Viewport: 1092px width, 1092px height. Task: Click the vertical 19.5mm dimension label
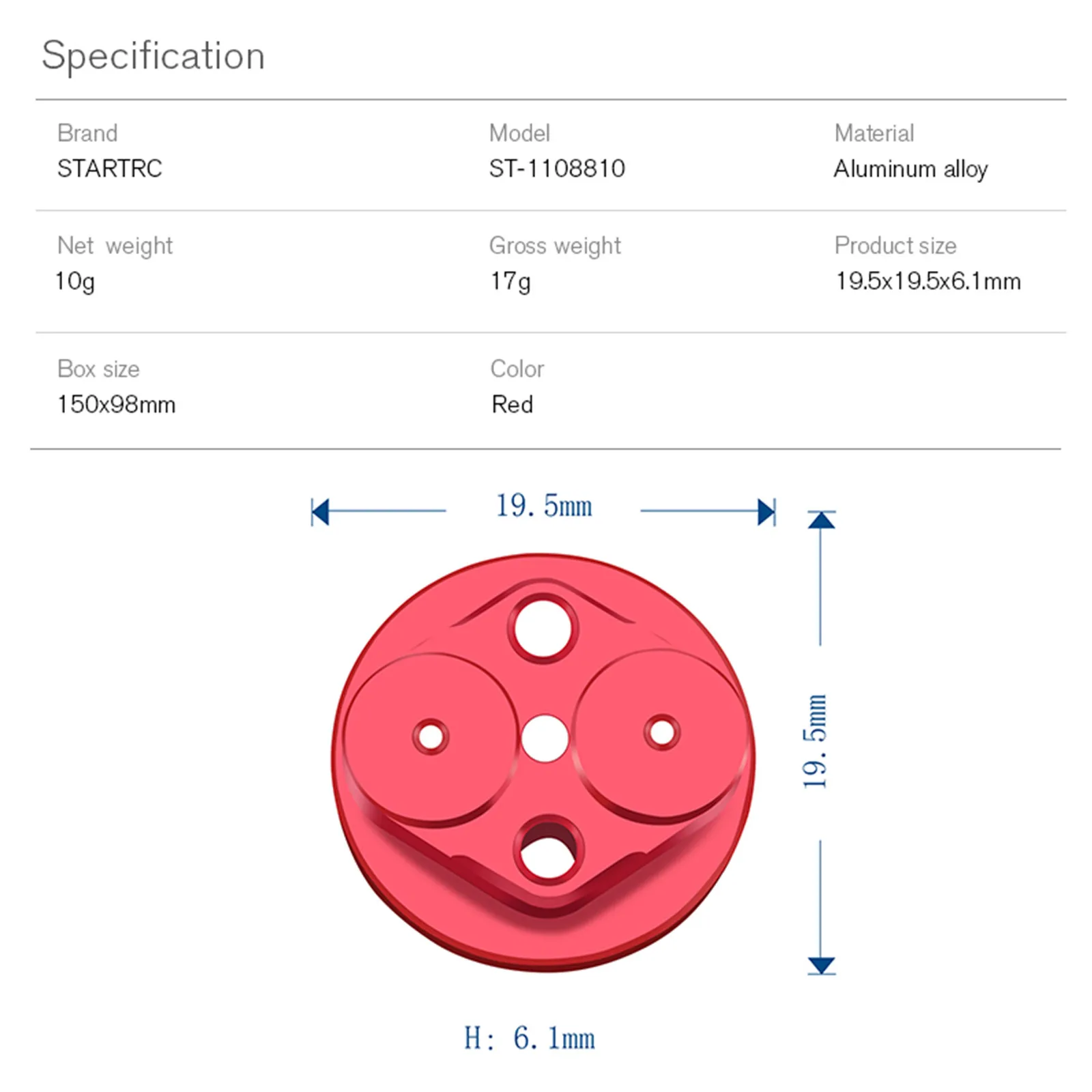click(815, 742)
